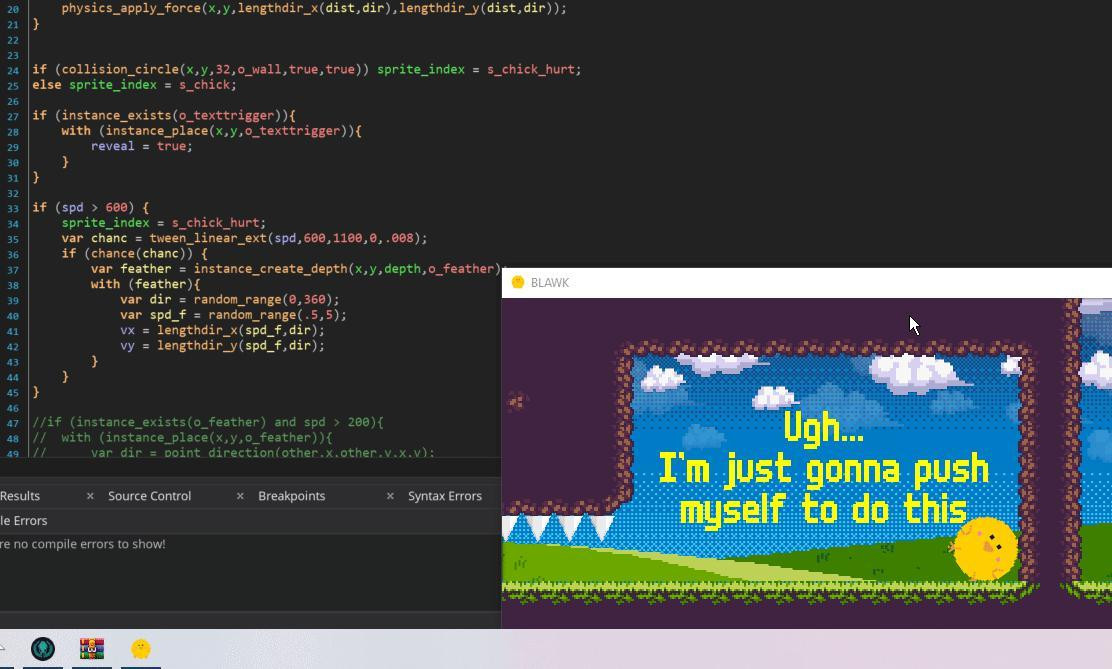Click the 'if (chance(chanc)) {' line
The height and width of the screenshot is (669, 1112).
click(x=135, y=253)
